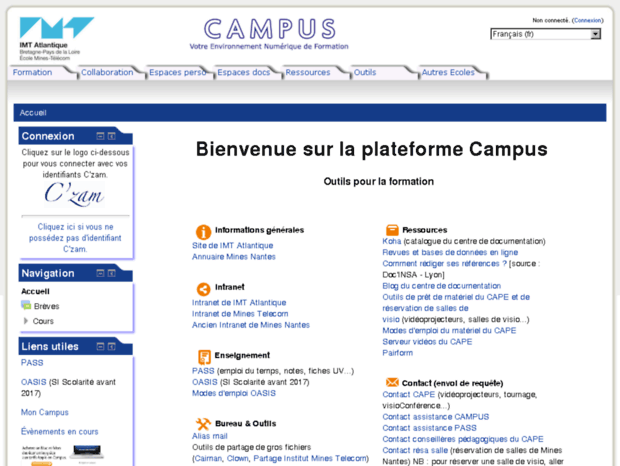Open Pairform link
The height and width of the screenshot is (466, 620).
tap(397, 353)
